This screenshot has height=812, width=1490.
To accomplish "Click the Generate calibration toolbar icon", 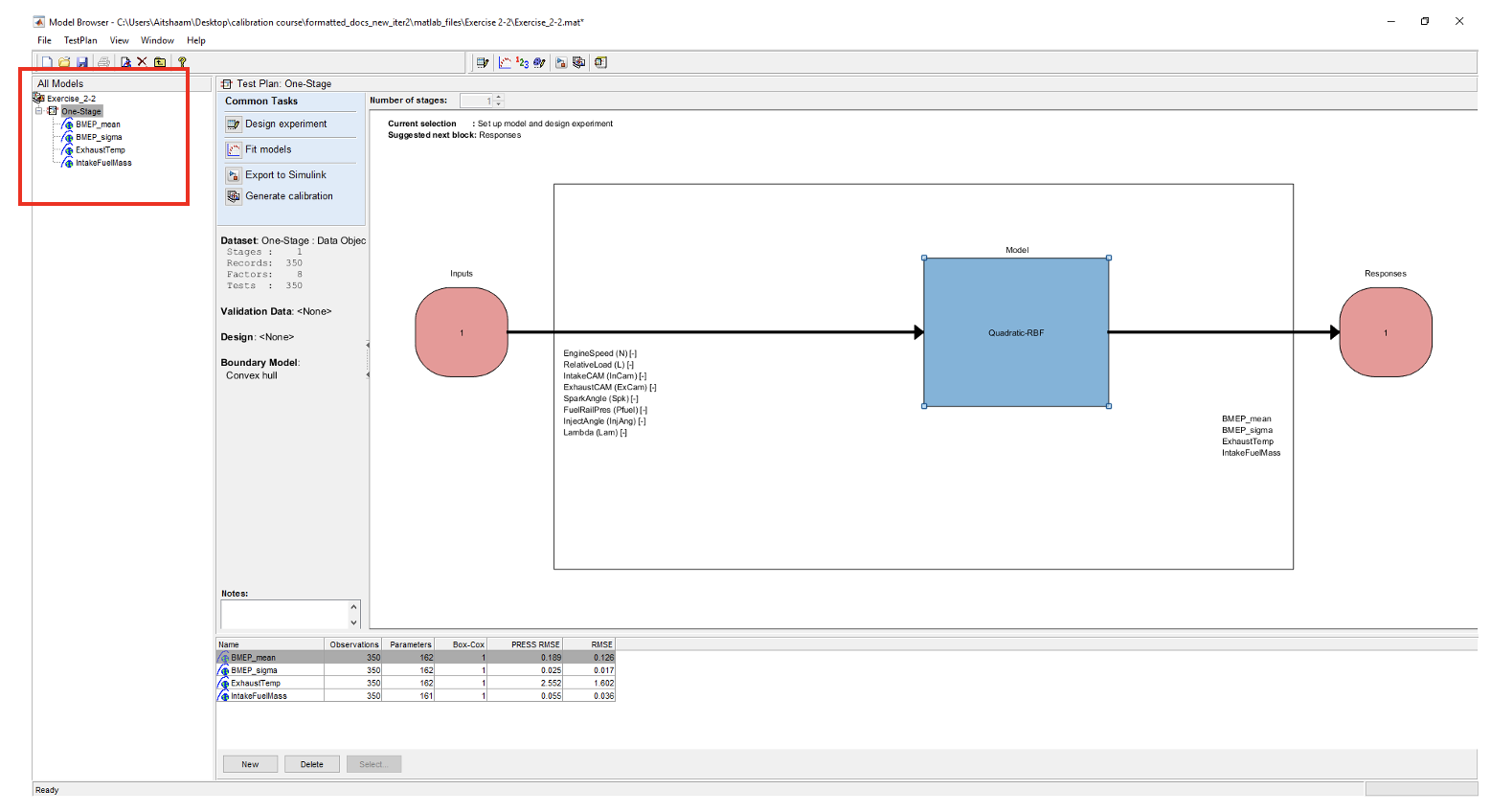I will click(x=579, y=62).
